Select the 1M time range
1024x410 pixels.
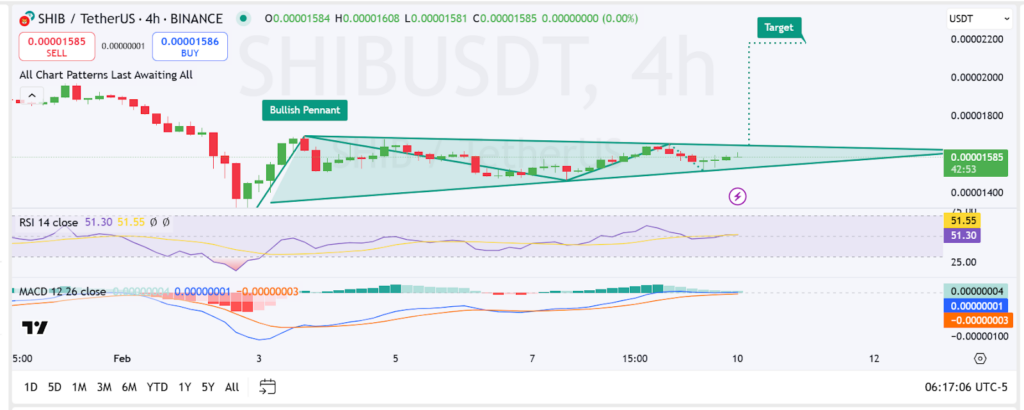pos(79,387)
